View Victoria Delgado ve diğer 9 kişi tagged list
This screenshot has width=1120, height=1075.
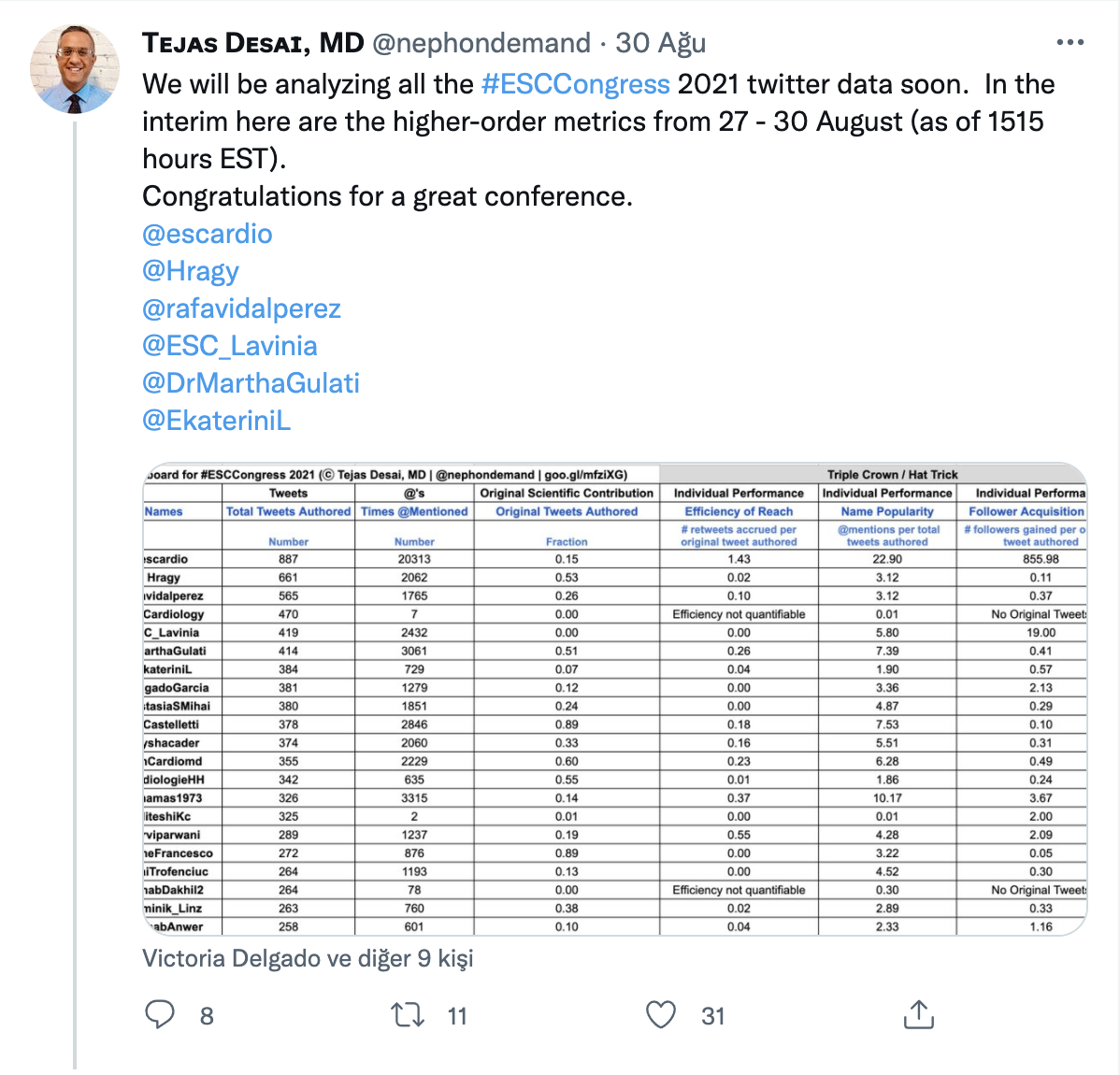(x=308, y=958)
